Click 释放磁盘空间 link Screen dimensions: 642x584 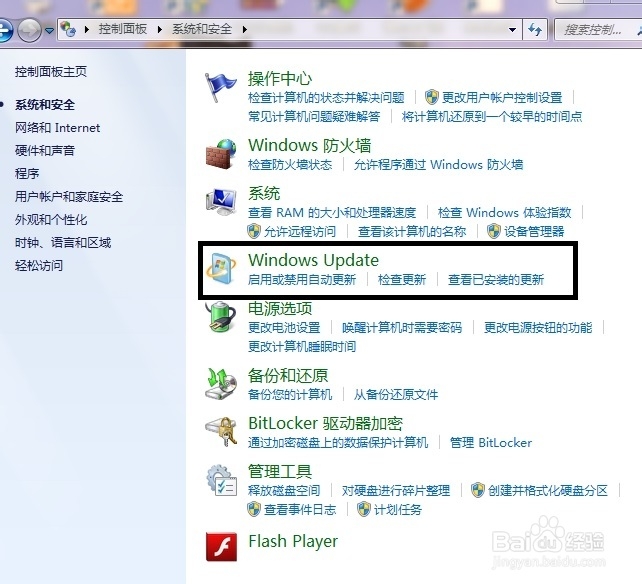pyautogui.click(x=284, y=491)
